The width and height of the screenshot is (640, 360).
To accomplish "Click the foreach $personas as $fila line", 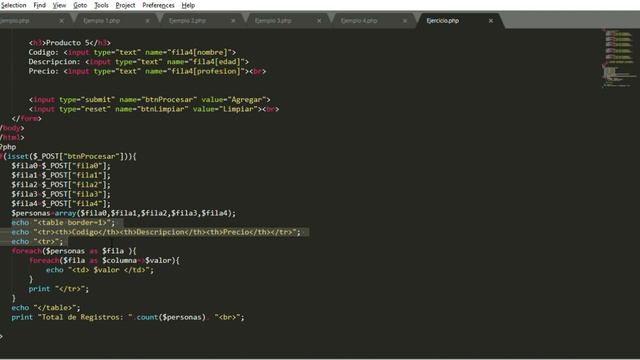I will coord(74,251).
